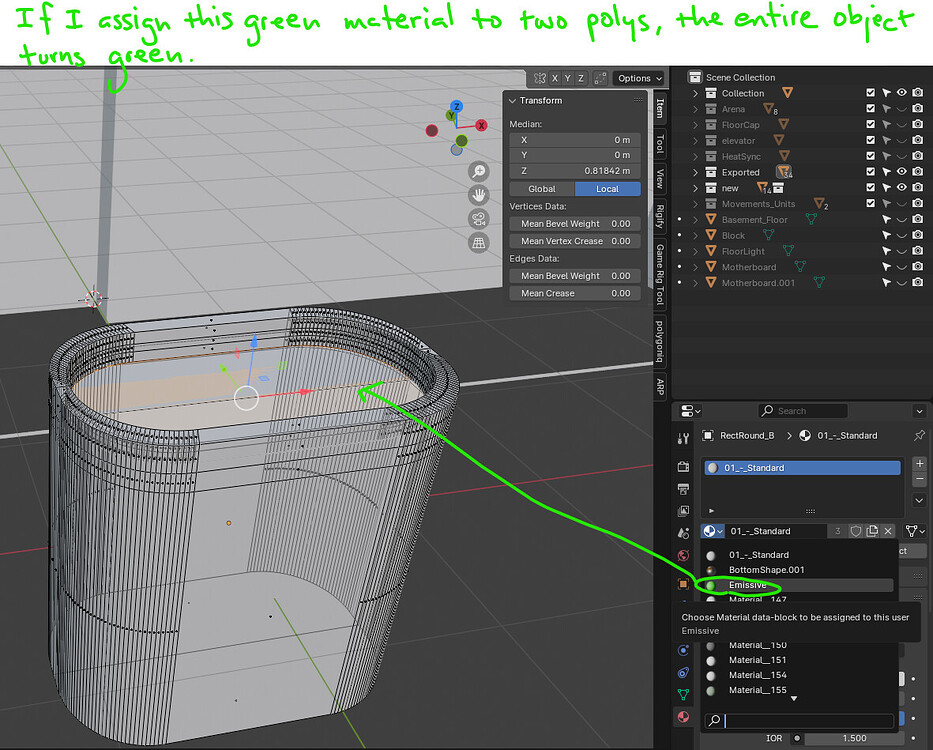Viewport: 933px width, 750px height.
Task: Open the Tool properties tab icon
Action: point(683,439)
